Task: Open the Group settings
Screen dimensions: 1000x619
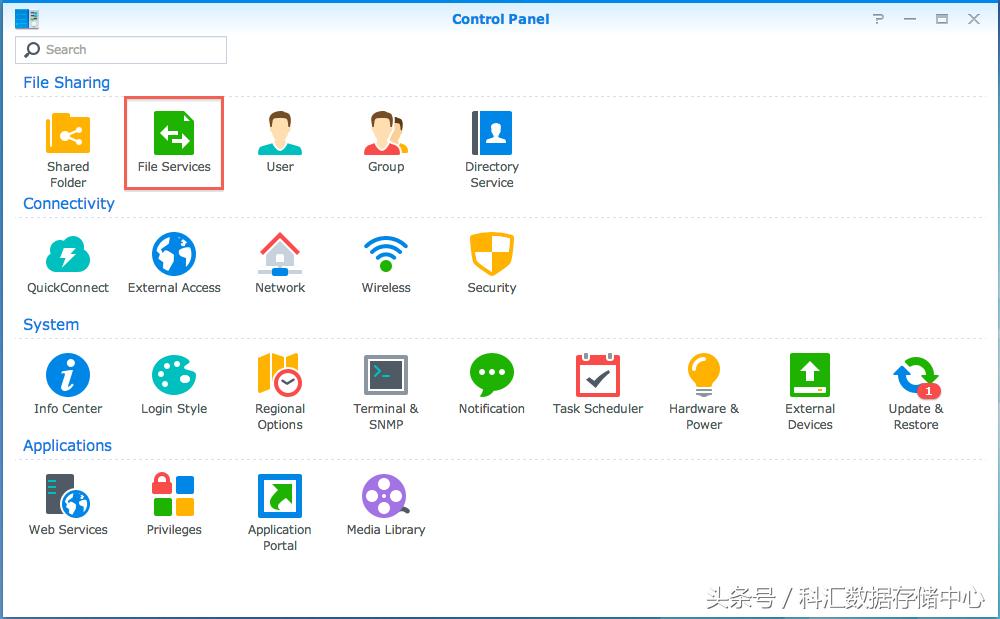Action: [386, 142]
